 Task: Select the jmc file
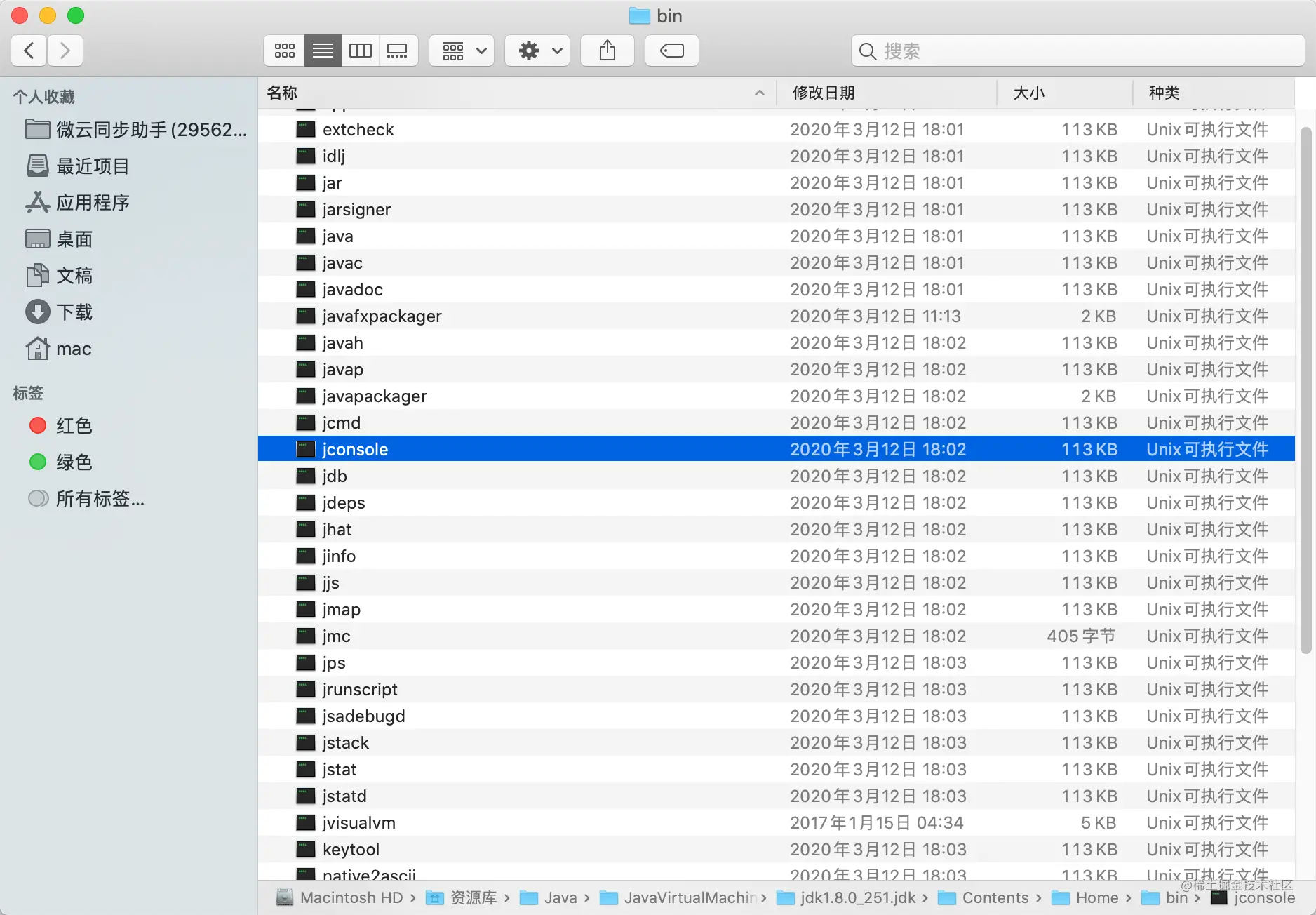point(776,636)
